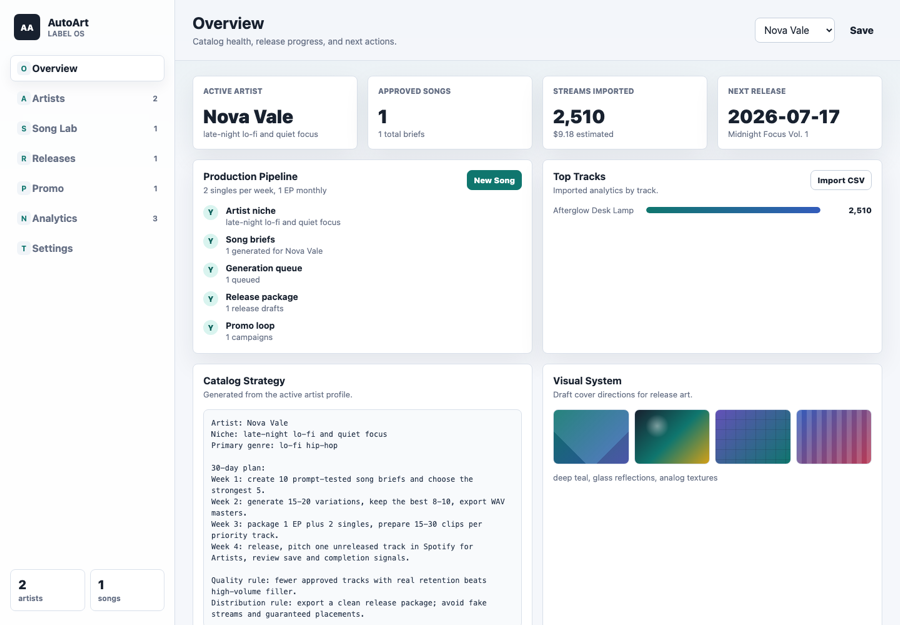Click the Generation queue status badge

pyautogui.click(x=211, y=270)
